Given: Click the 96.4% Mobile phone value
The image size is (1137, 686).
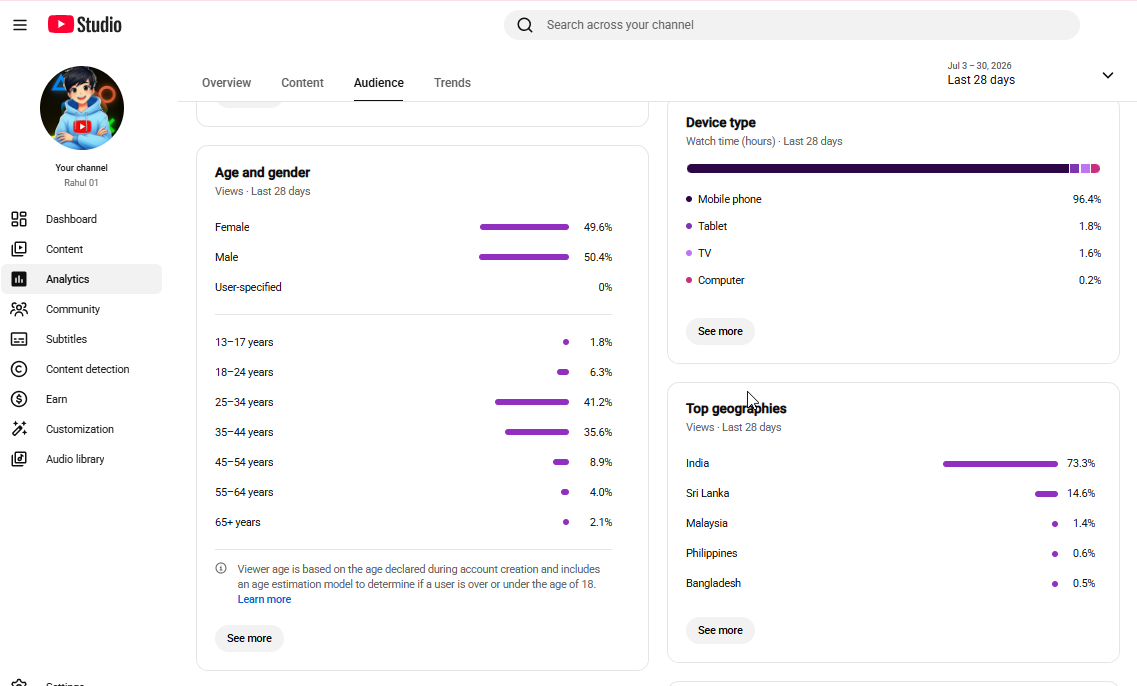Looking at the screenshot, I should coord(1087,199).
